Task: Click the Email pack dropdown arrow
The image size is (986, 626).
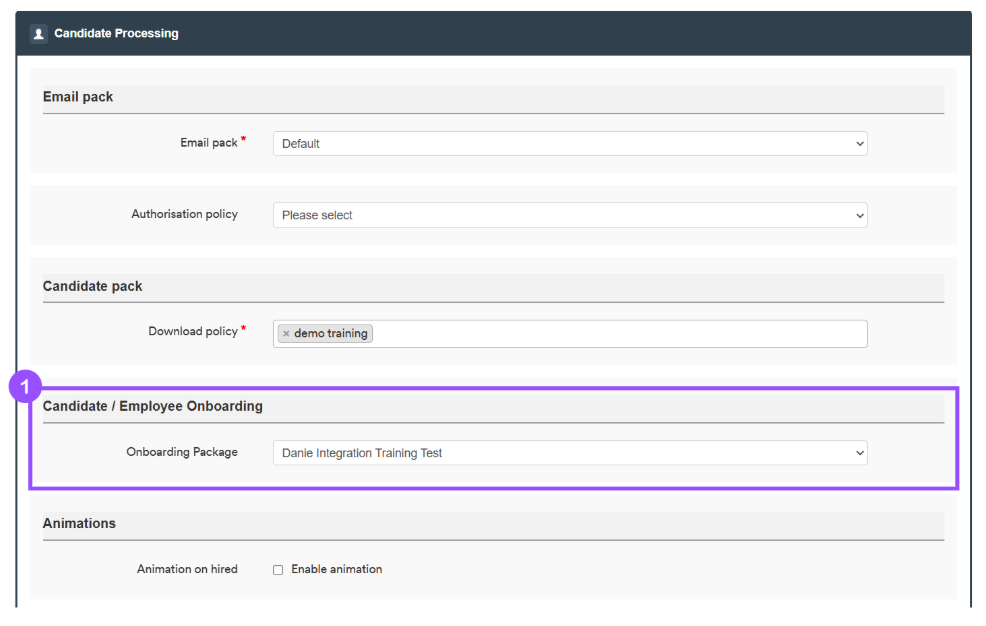Action: [x=860, y=144]
